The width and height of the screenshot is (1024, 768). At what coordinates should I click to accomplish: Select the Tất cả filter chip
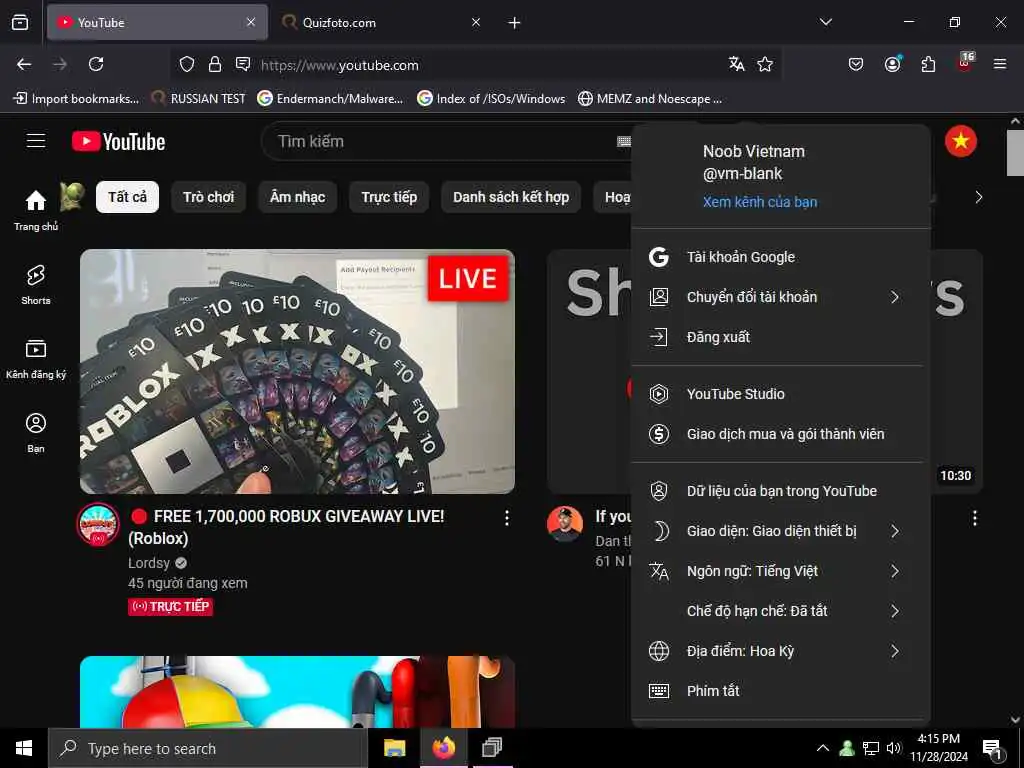pos(127,197)
